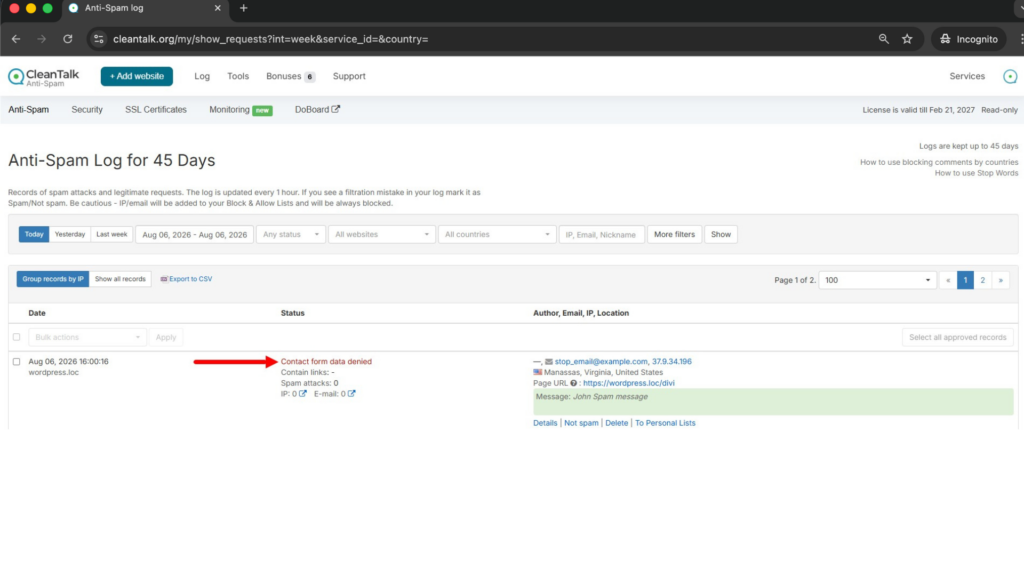Go to the previous page with the « arrow

pyautogui.click(x=948, y=280)
